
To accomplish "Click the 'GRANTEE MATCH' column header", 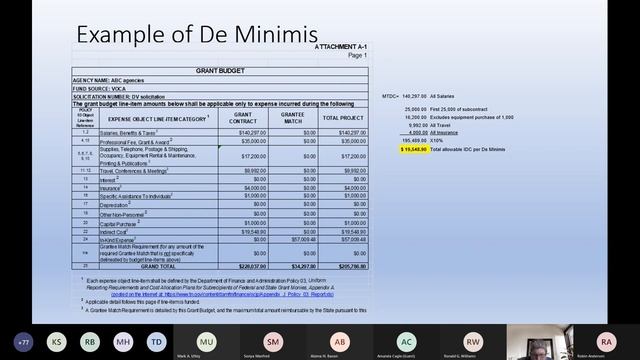I will coord(293,118).
